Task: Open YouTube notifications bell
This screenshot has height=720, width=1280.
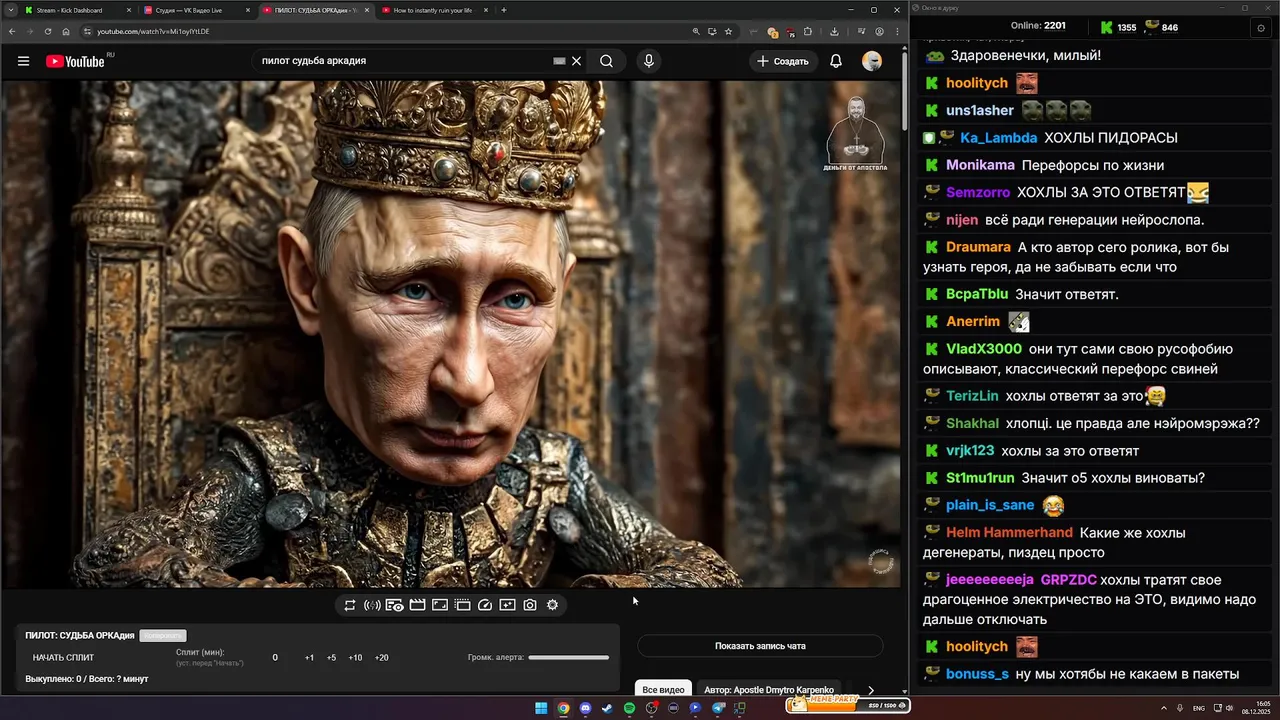Action: [x=836, y=61]
